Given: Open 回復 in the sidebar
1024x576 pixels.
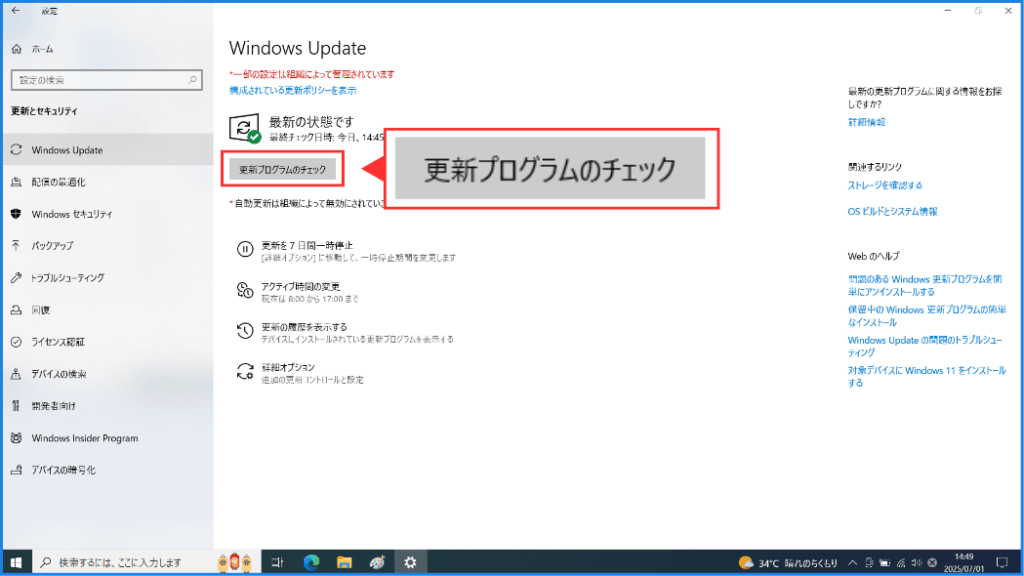Looking at the screenshot, I should tap(108, 310).
